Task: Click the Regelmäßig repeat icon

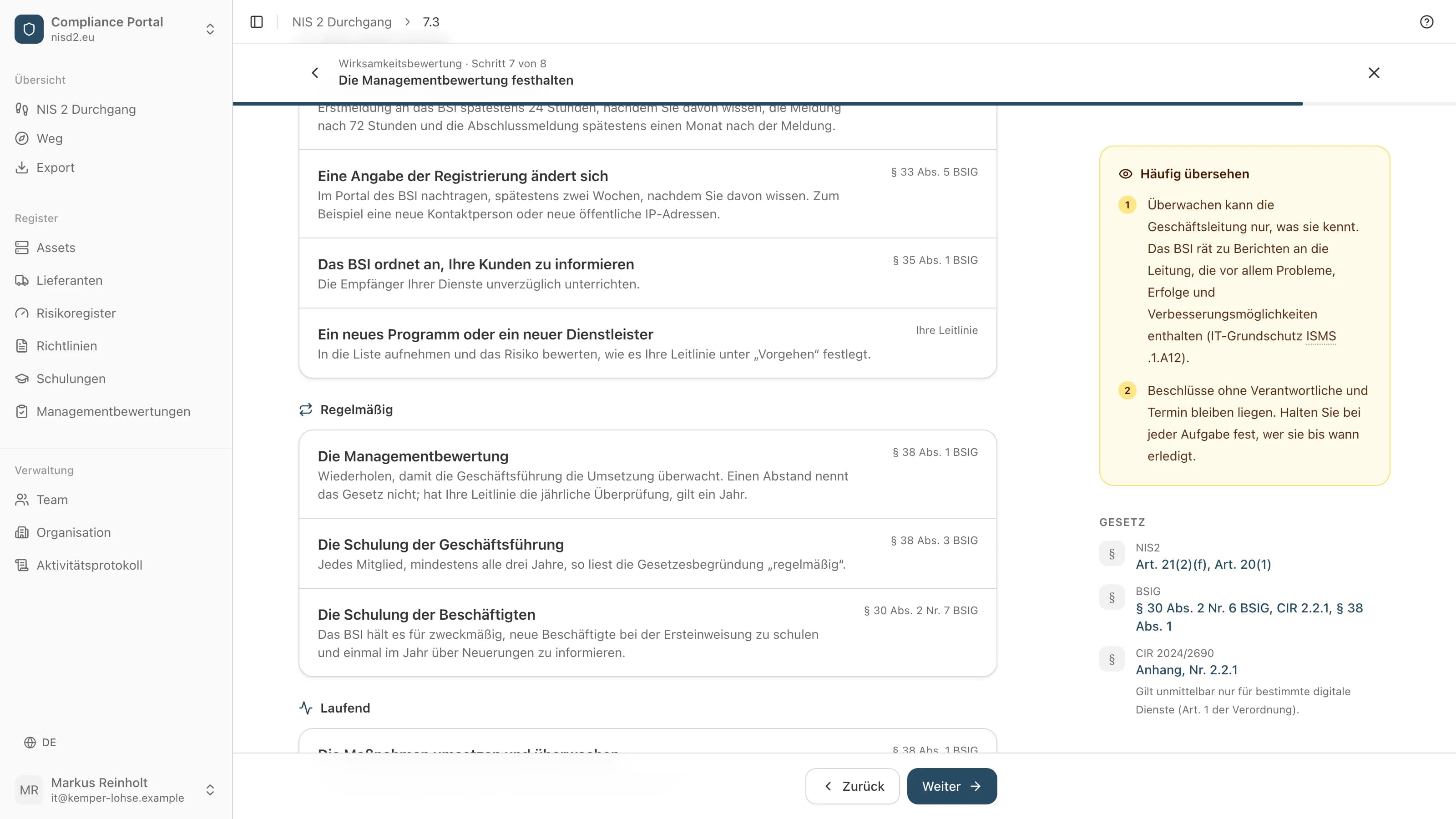Action: (306, 410)
